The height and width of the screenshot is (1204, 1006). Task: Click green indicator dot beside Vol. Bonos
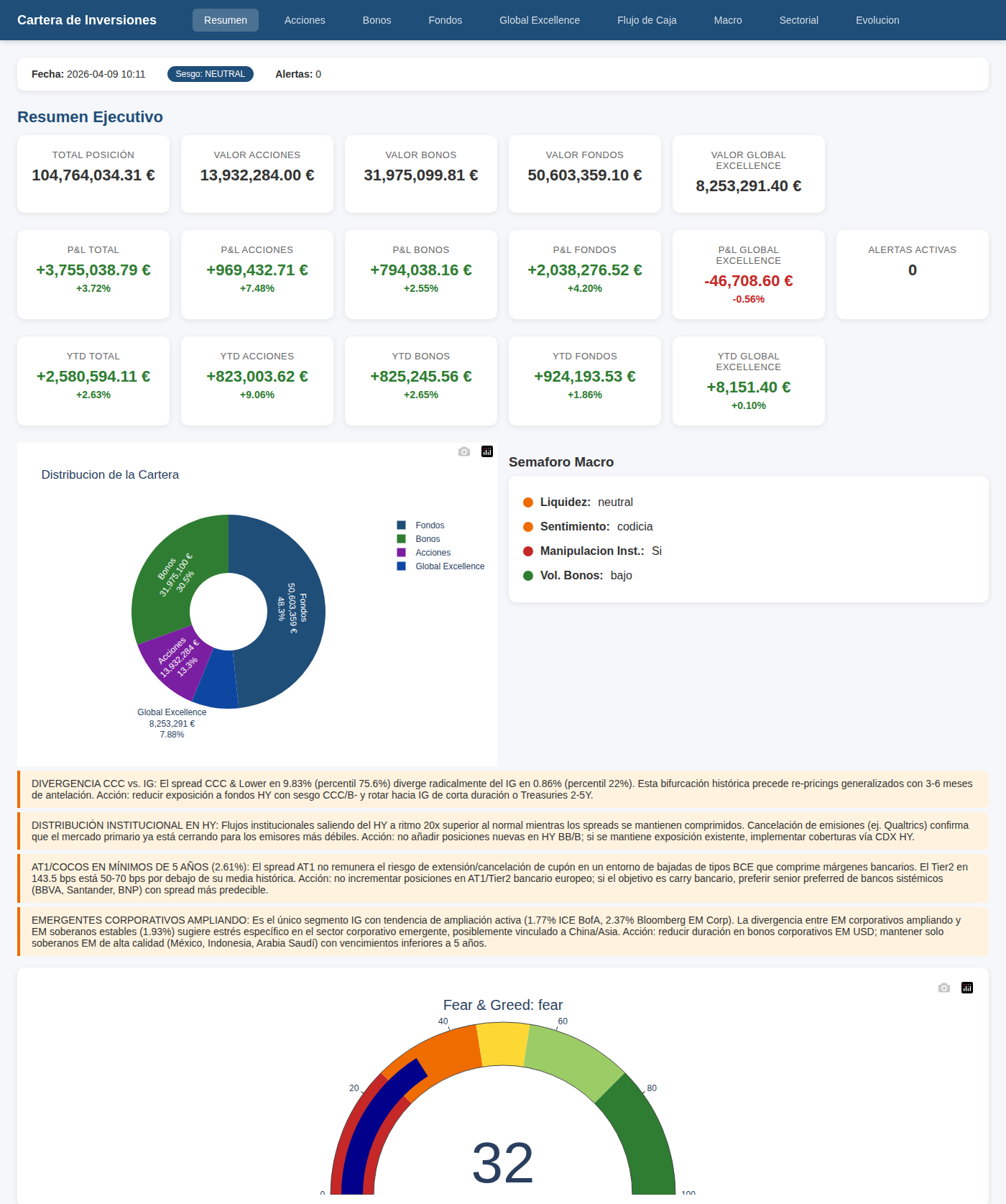[528, 576]
